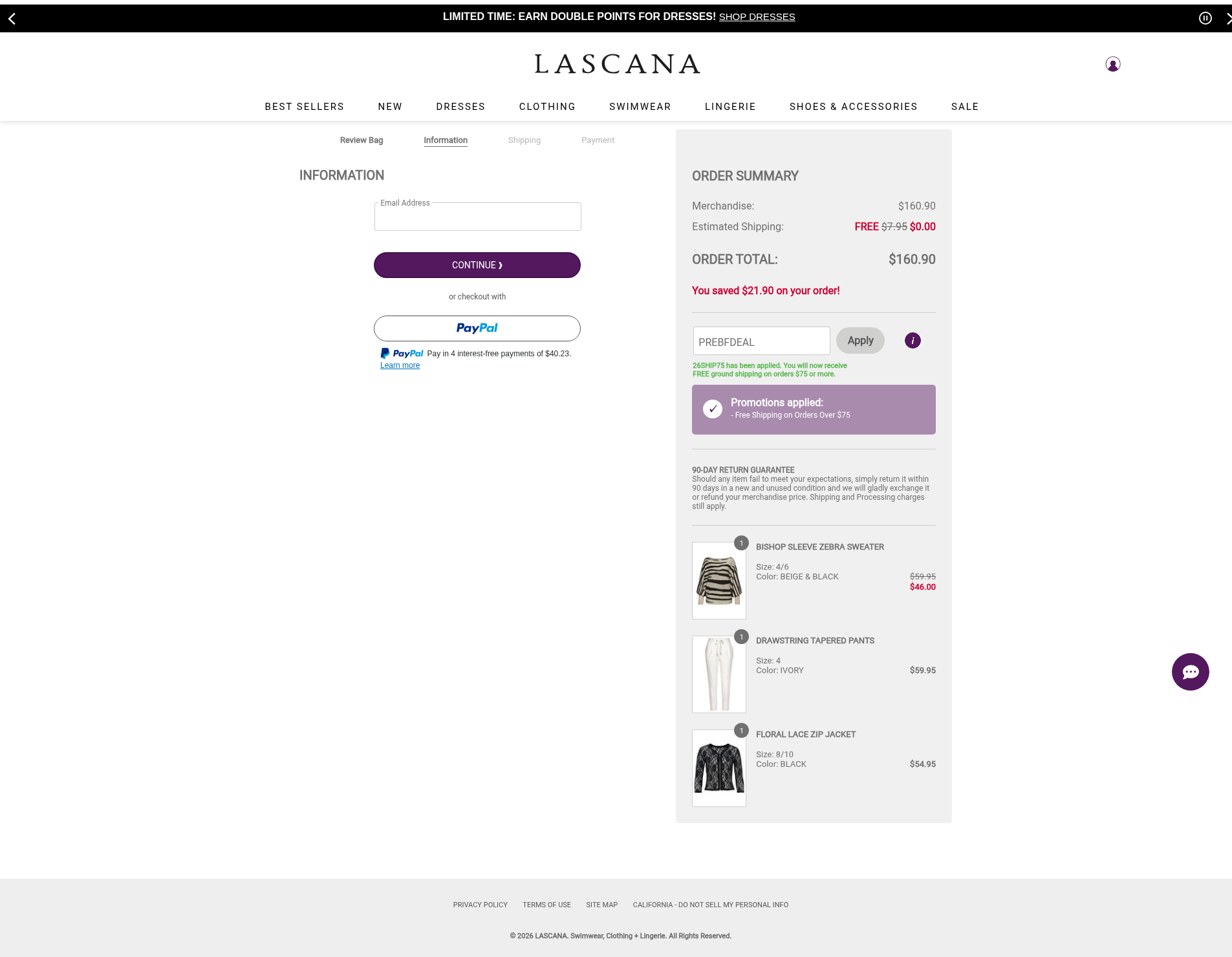
Task: Follow the Shop Dresses banner link
Action: [757, 17]
